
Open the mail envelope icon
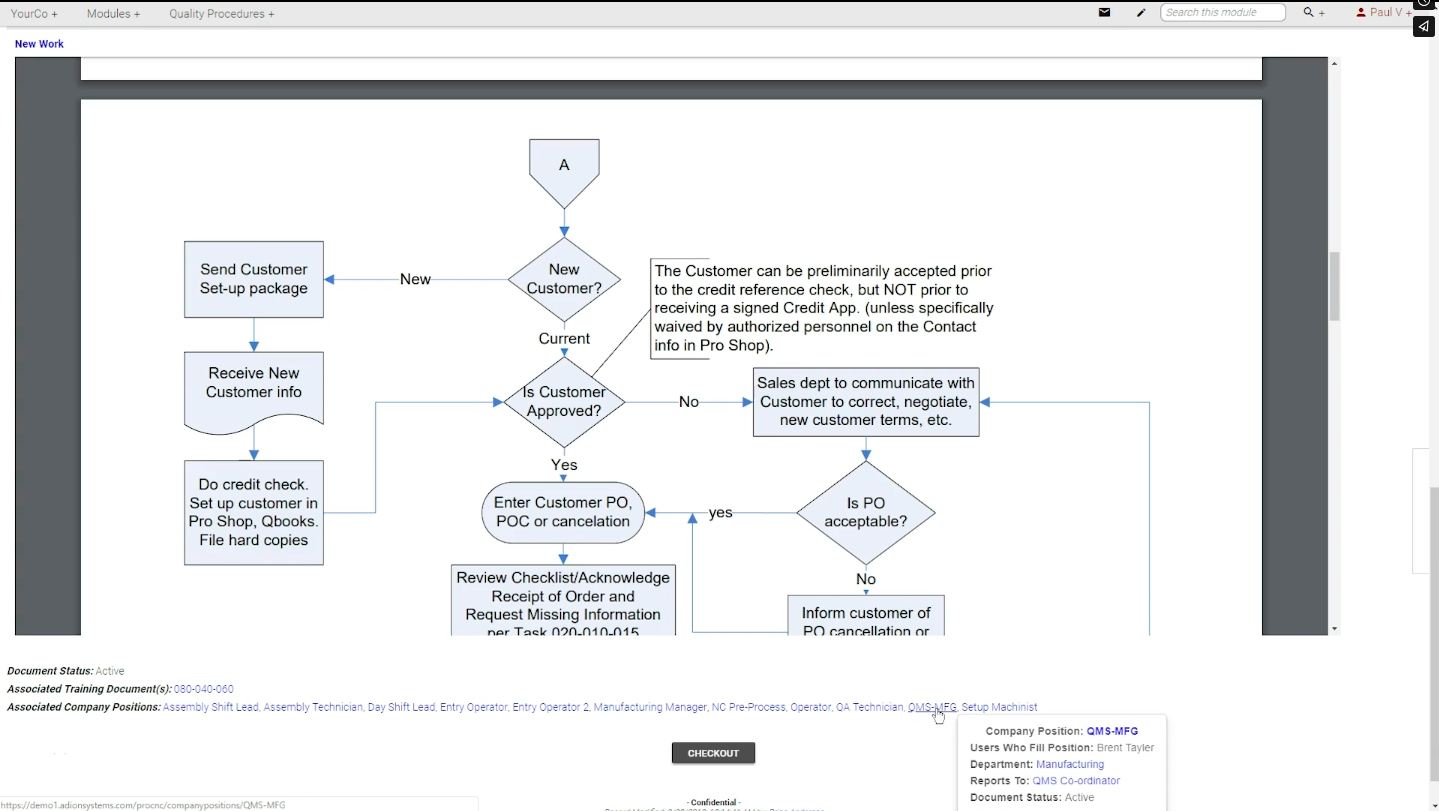pyautogui.click(x=1104, y=13)
